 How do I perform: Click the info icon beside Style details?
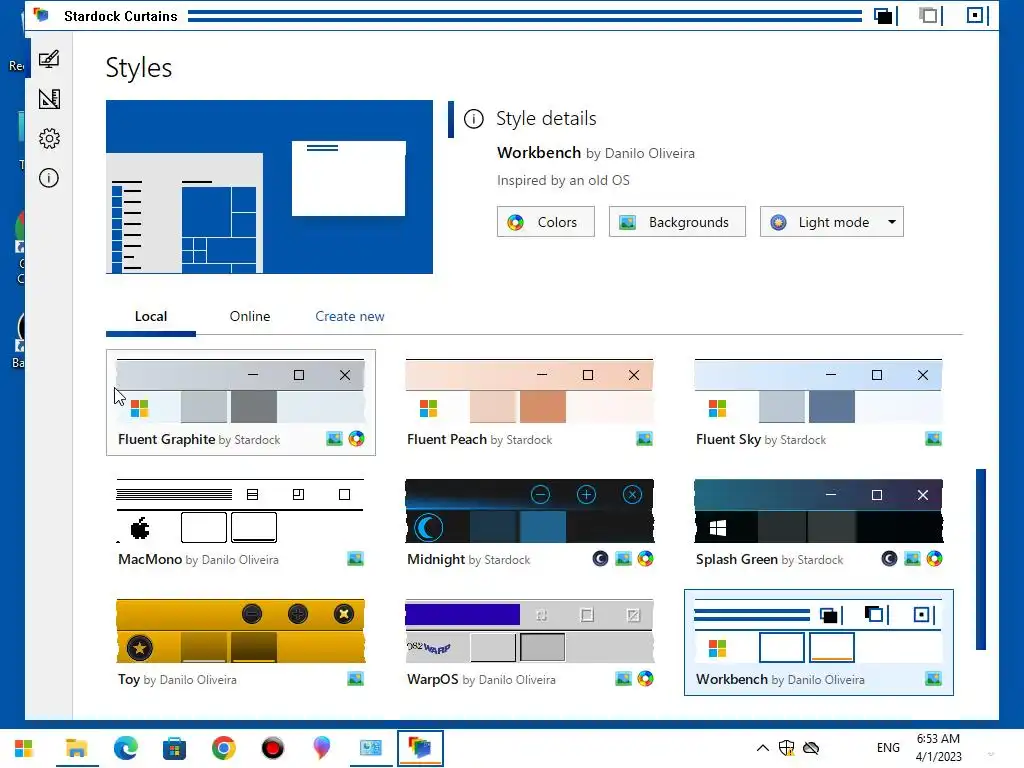click(473, 119)
